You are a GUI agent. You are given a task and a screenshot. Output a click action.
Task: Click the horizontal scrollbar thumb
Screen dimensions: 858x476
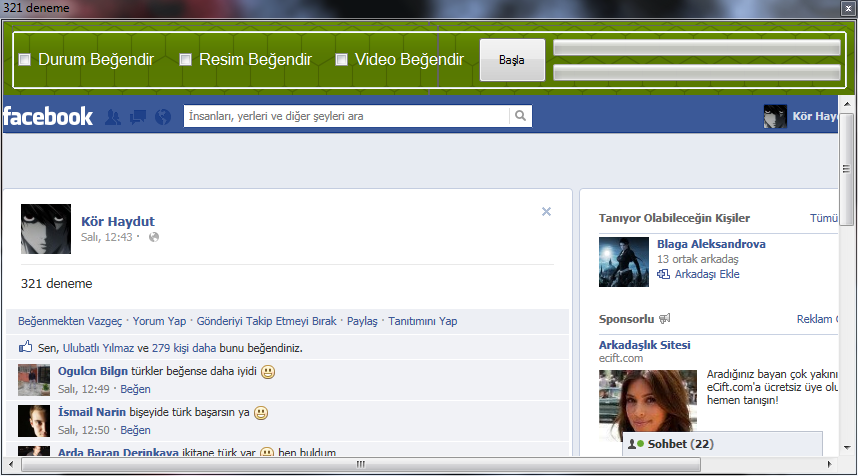[361, 465]
